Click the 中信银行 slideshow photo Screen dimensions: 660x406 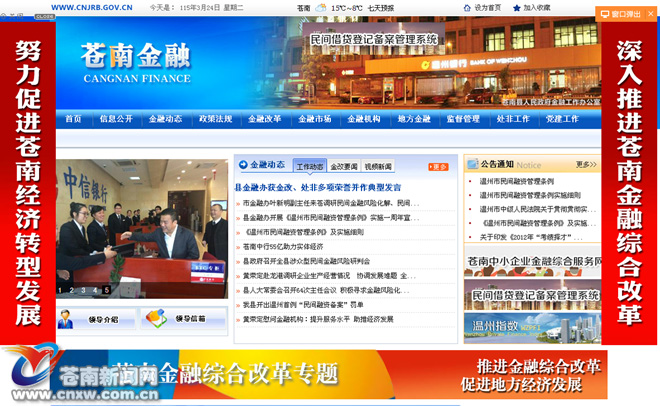tap(142, 228)
